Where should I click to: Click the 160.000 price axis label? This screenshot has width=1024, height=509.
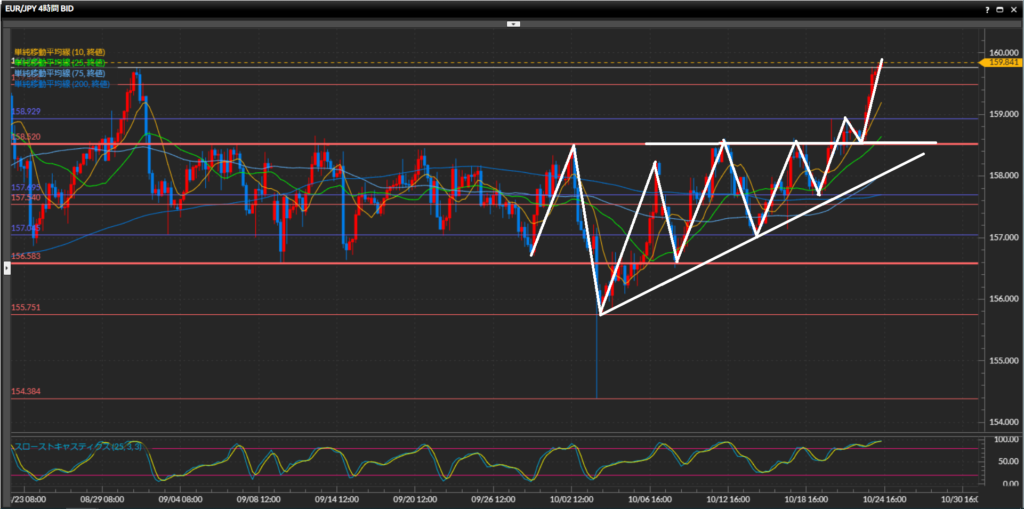click(1001, 52)
